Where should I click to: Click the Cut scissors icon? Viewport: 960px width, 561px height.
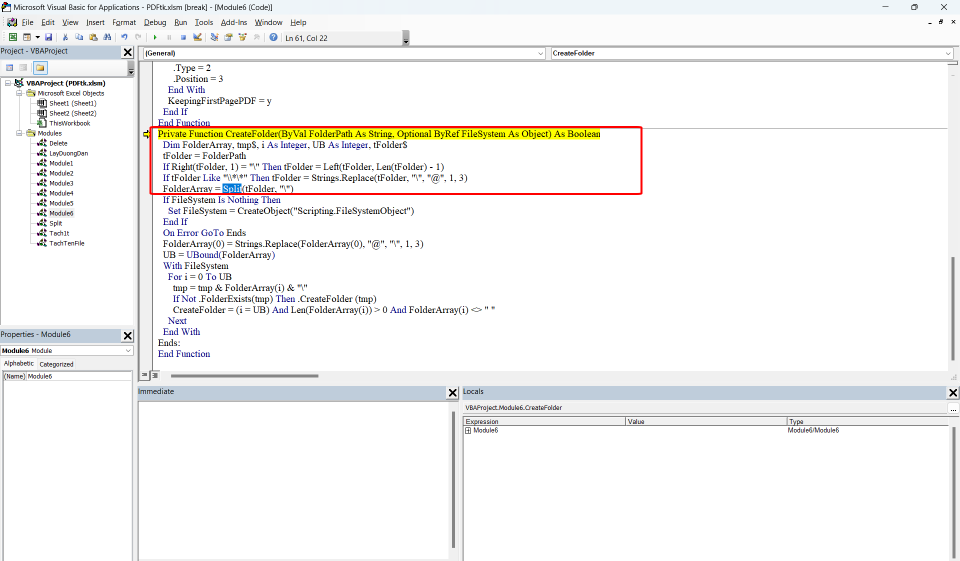tap(66, 37)
